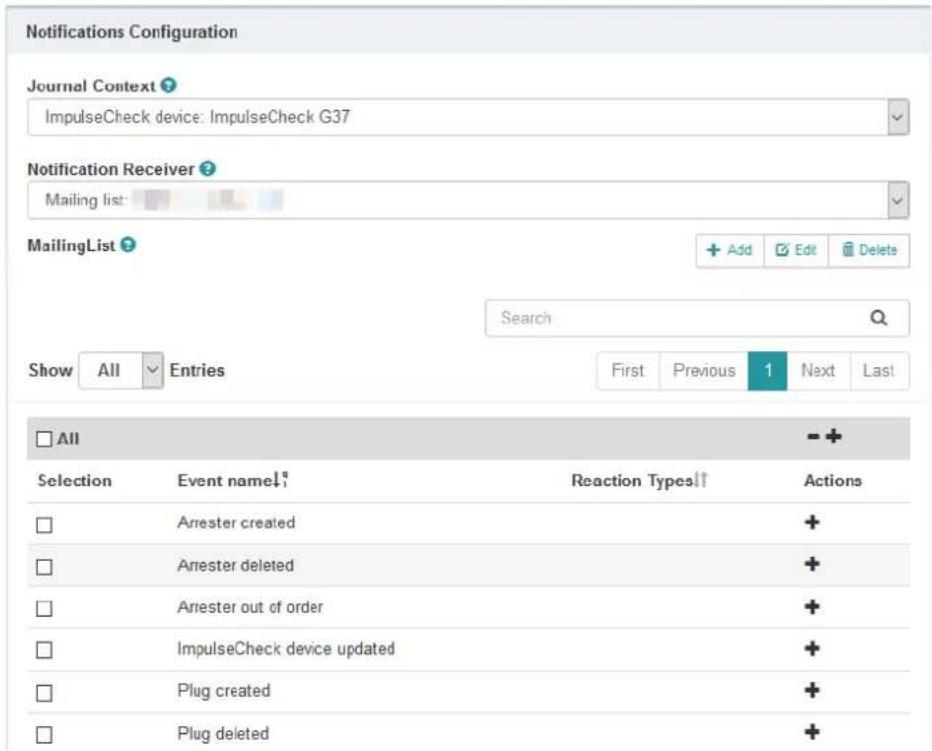
Task: Click the 'Plug created' event name
Action: click(223, 691)
